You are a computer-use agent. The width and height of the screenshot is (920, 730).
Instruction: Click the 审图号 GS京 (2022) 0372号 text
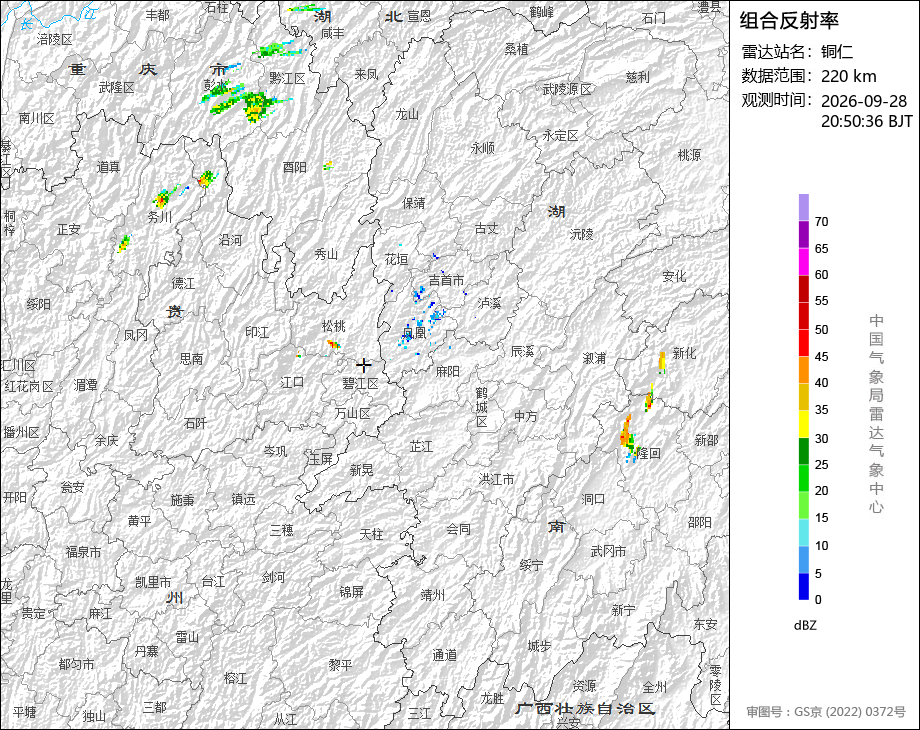point(826,712)
